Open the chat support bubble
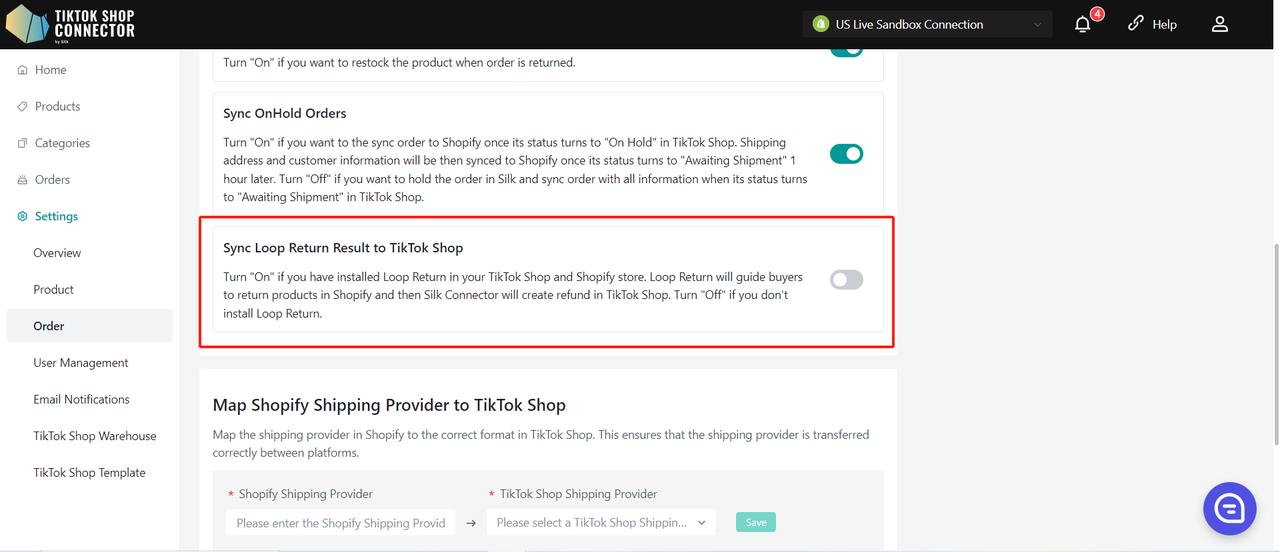This screenshot has width=1280, height=552. click(1229, 509)
